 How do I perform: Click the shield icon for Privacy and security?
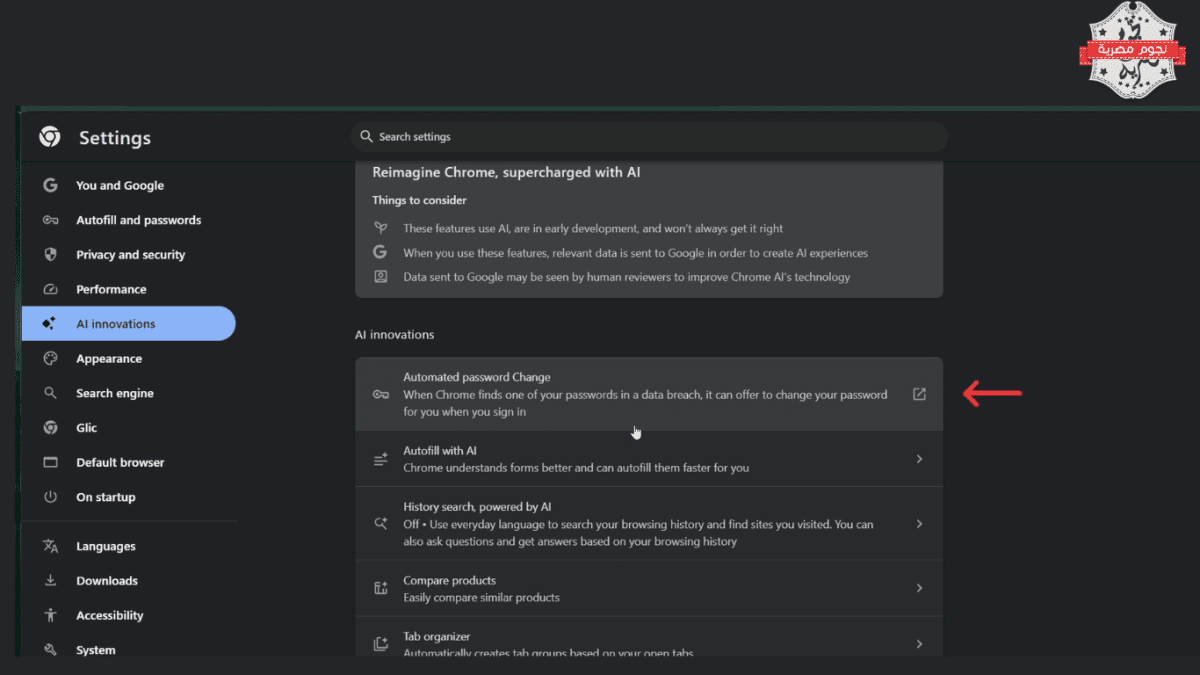click(x=50, y=254)
